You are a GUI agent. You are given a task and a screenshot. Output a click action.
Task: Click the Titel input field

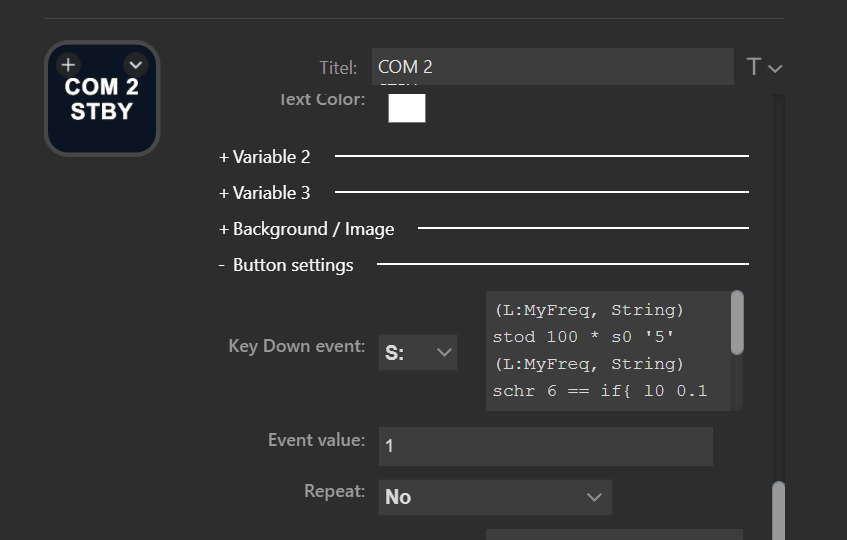(x=552, y=67)
